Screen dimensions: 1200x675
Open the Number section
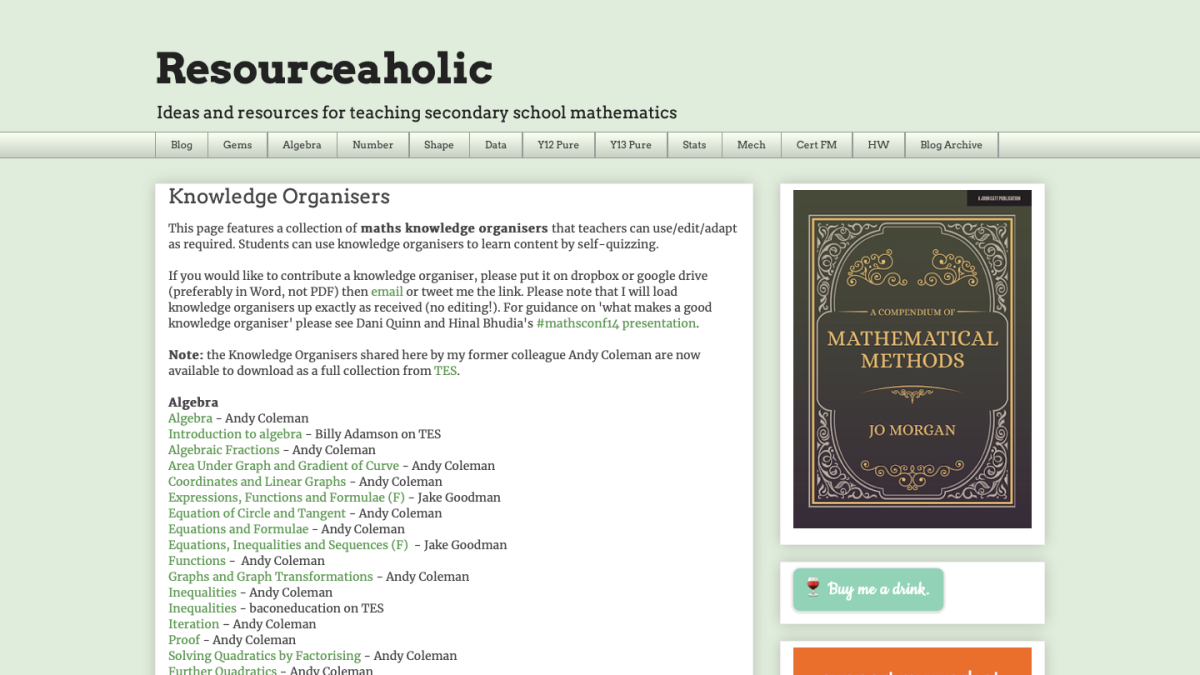click(372, 144)
